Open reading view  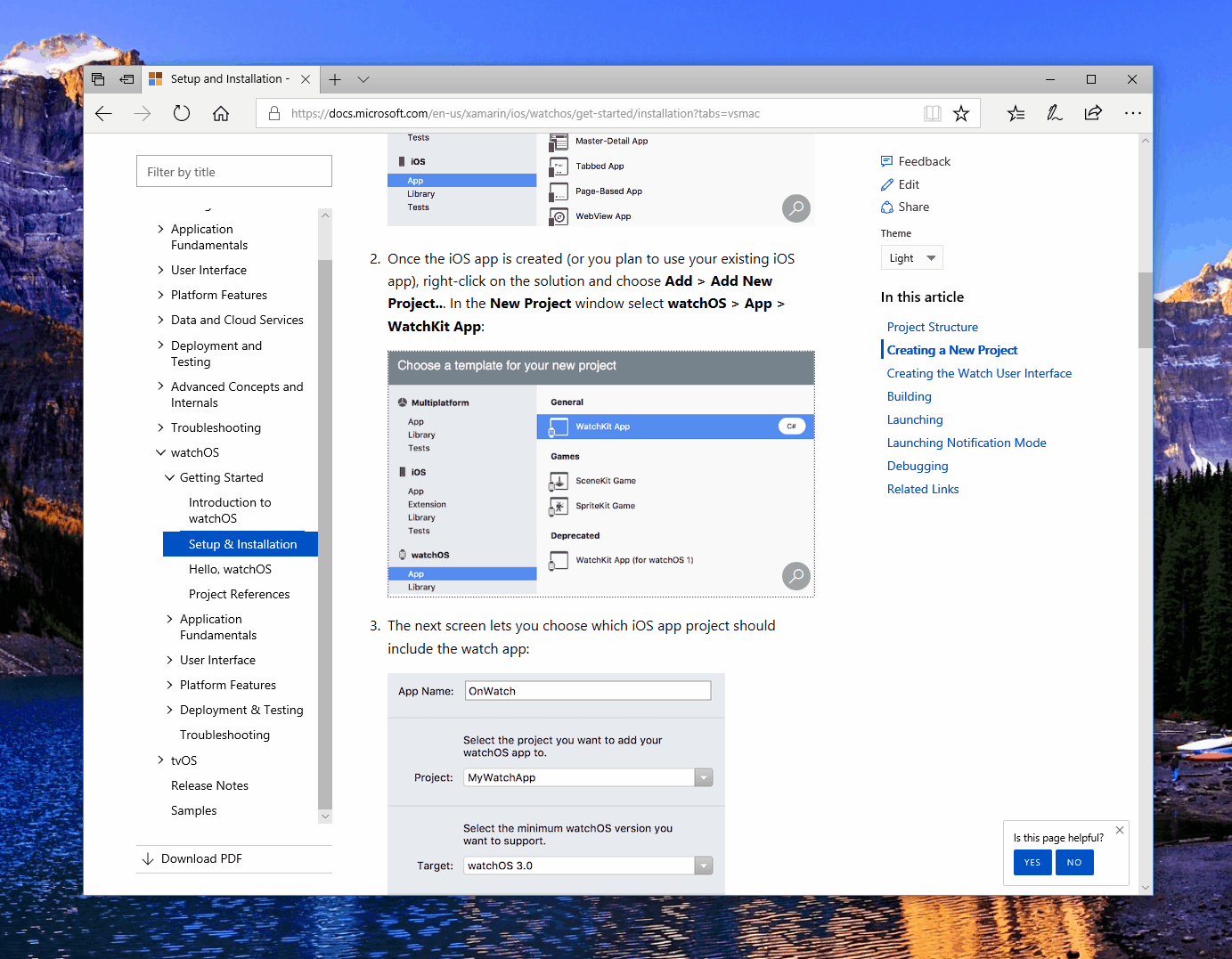pos(932,113)
